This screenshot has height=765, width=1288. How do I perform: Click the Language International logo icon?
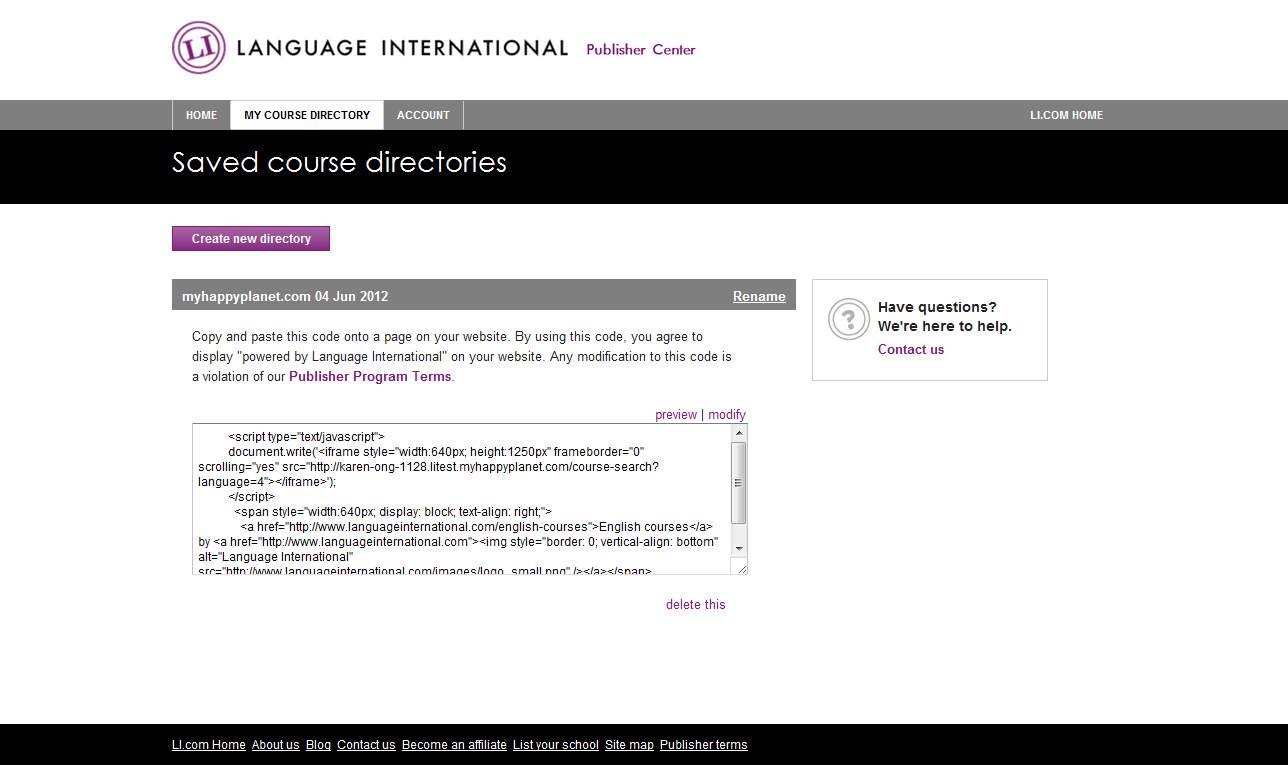tap(198, 48)
